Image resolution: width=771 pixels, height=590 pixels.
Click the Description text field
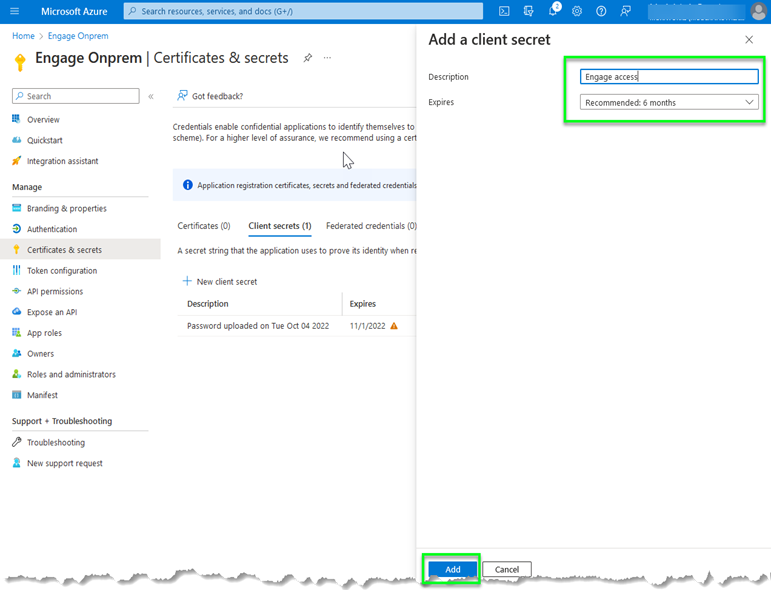point(669,77)
